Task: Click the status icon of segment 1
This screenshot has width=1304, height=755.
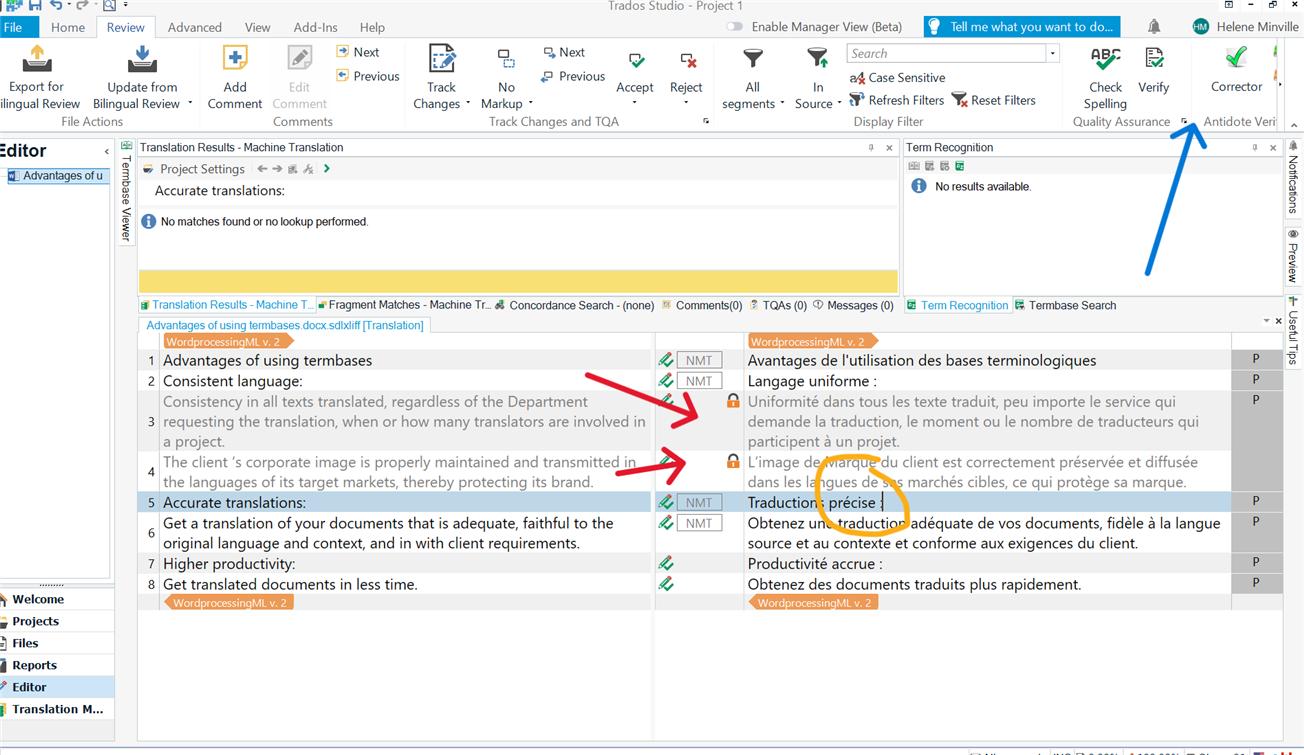Action: click(666, 360)
